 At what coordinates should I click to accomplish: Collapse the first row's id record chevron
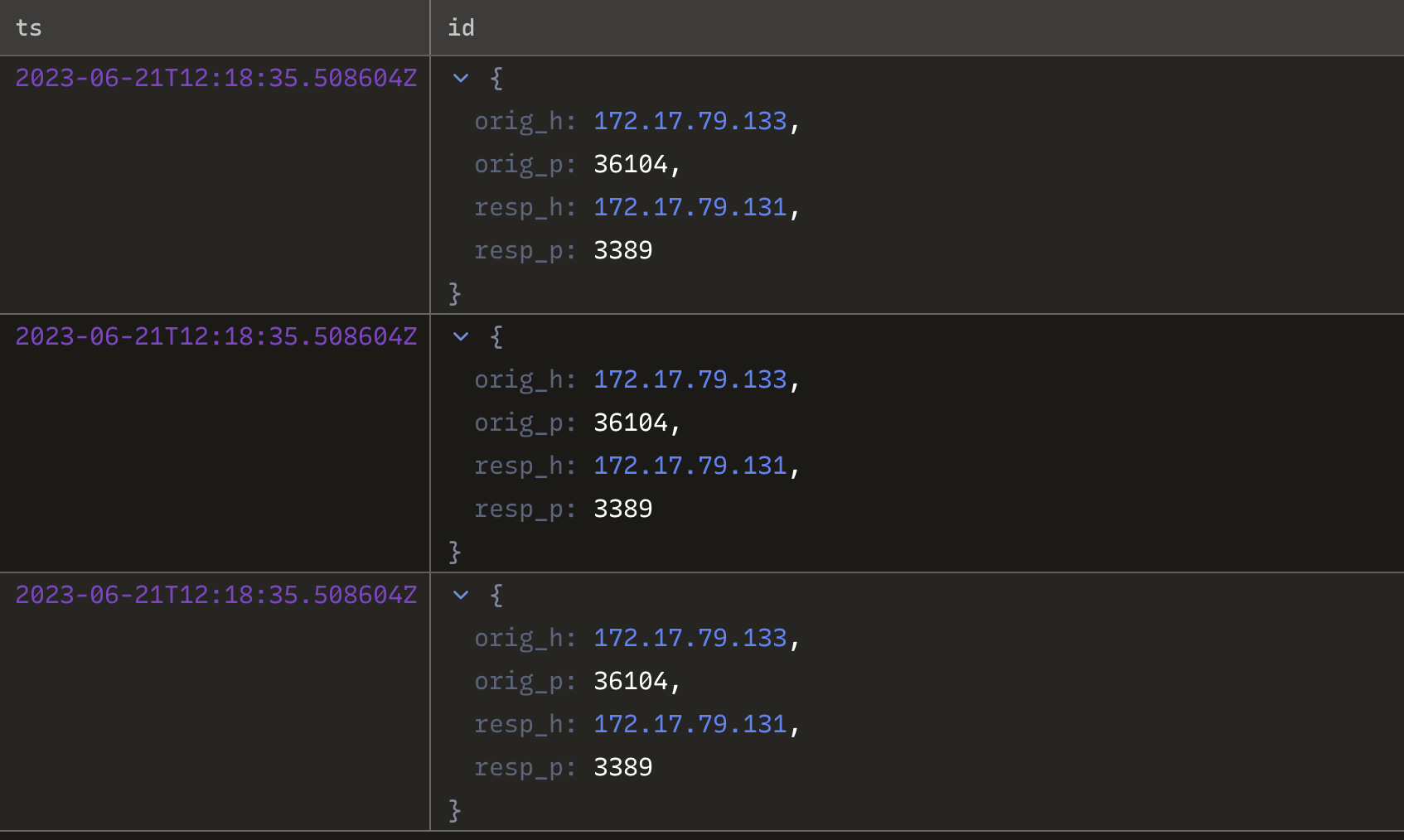pyautogui.click(x=461, y=79)
